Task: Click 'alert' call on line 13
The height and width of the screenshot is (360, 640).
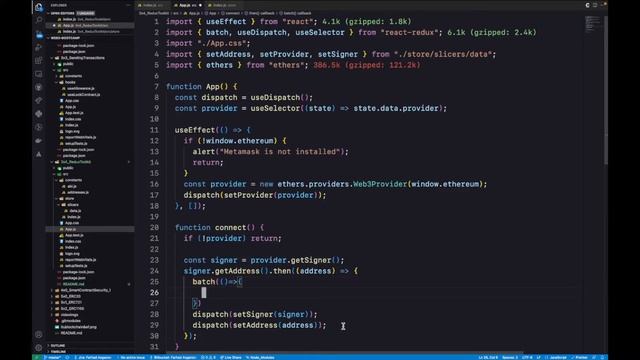Action: (x=204, y=152)
